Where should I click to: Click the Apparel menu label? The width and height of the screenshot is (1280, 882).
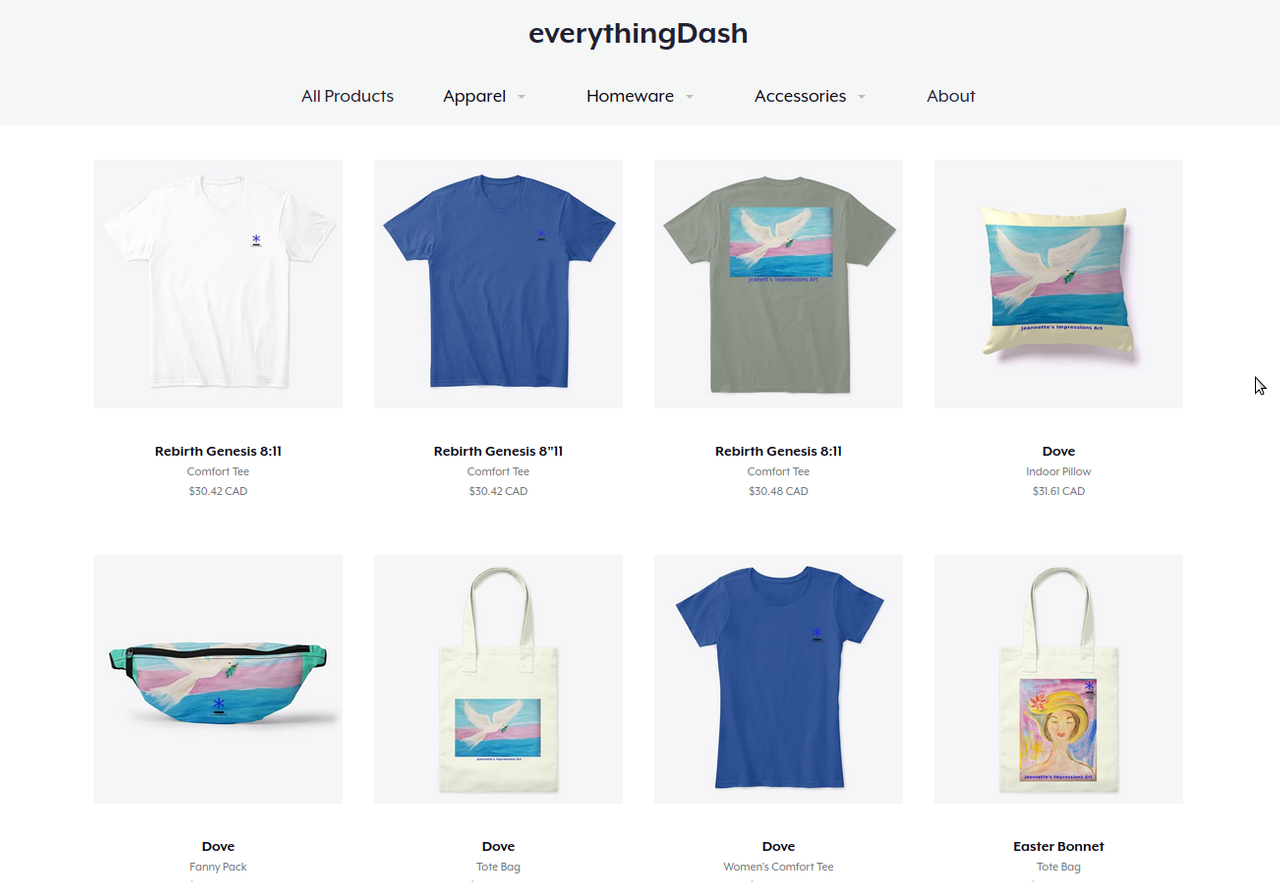[x=474, y=96]
